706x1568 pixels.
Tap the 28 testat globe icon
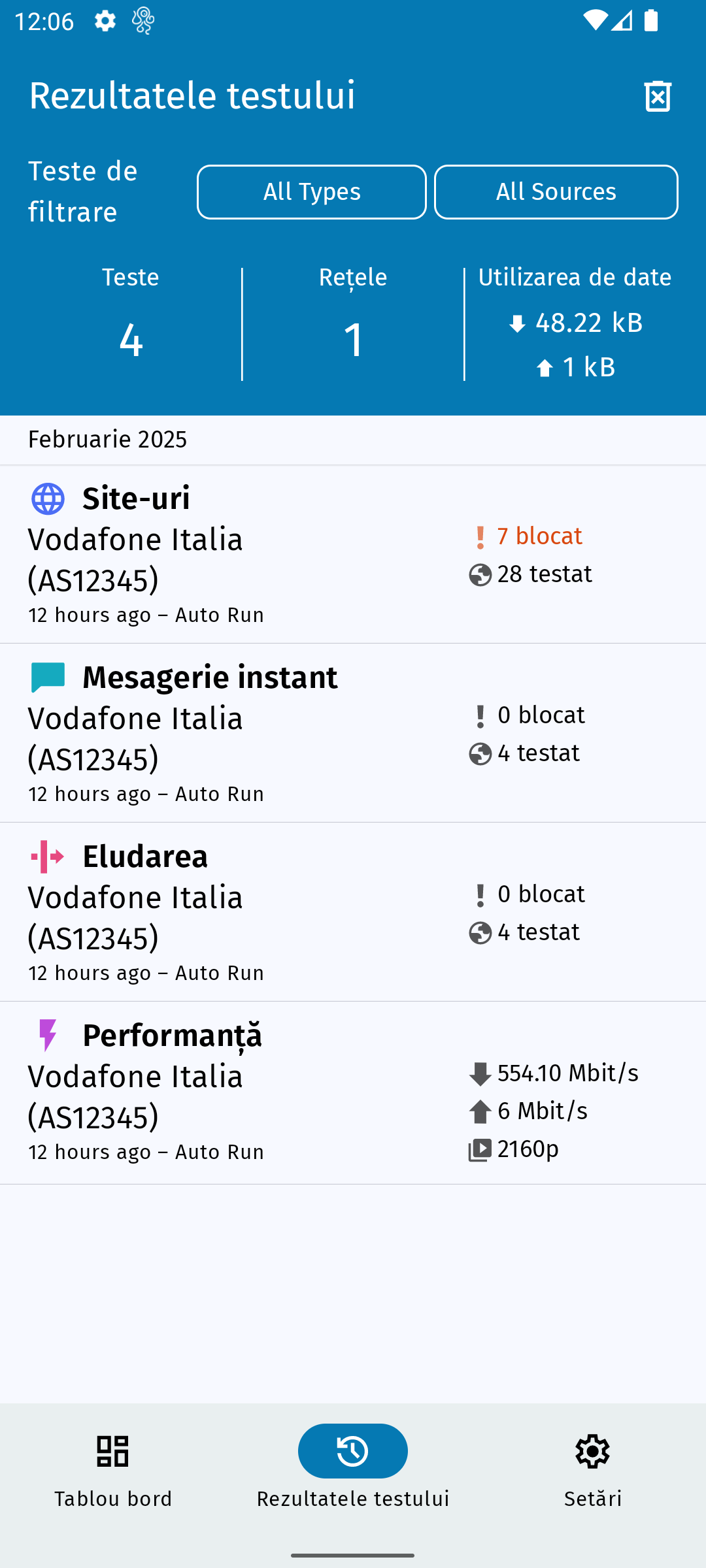tap(480, 576)
